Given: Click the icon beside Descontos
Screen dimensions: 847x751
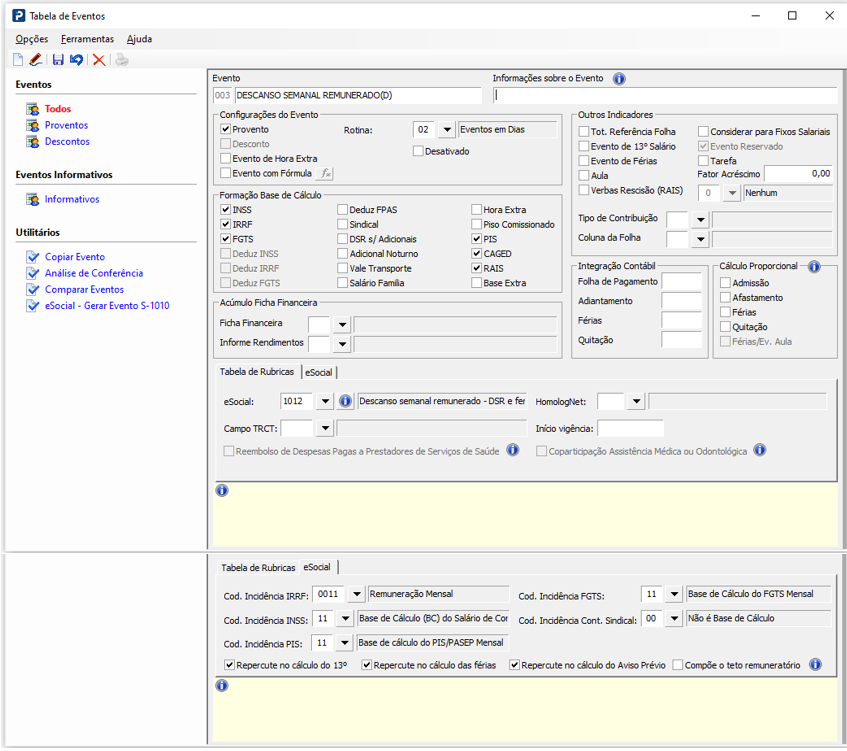Looking at the screenshot, I should point(33,142).
